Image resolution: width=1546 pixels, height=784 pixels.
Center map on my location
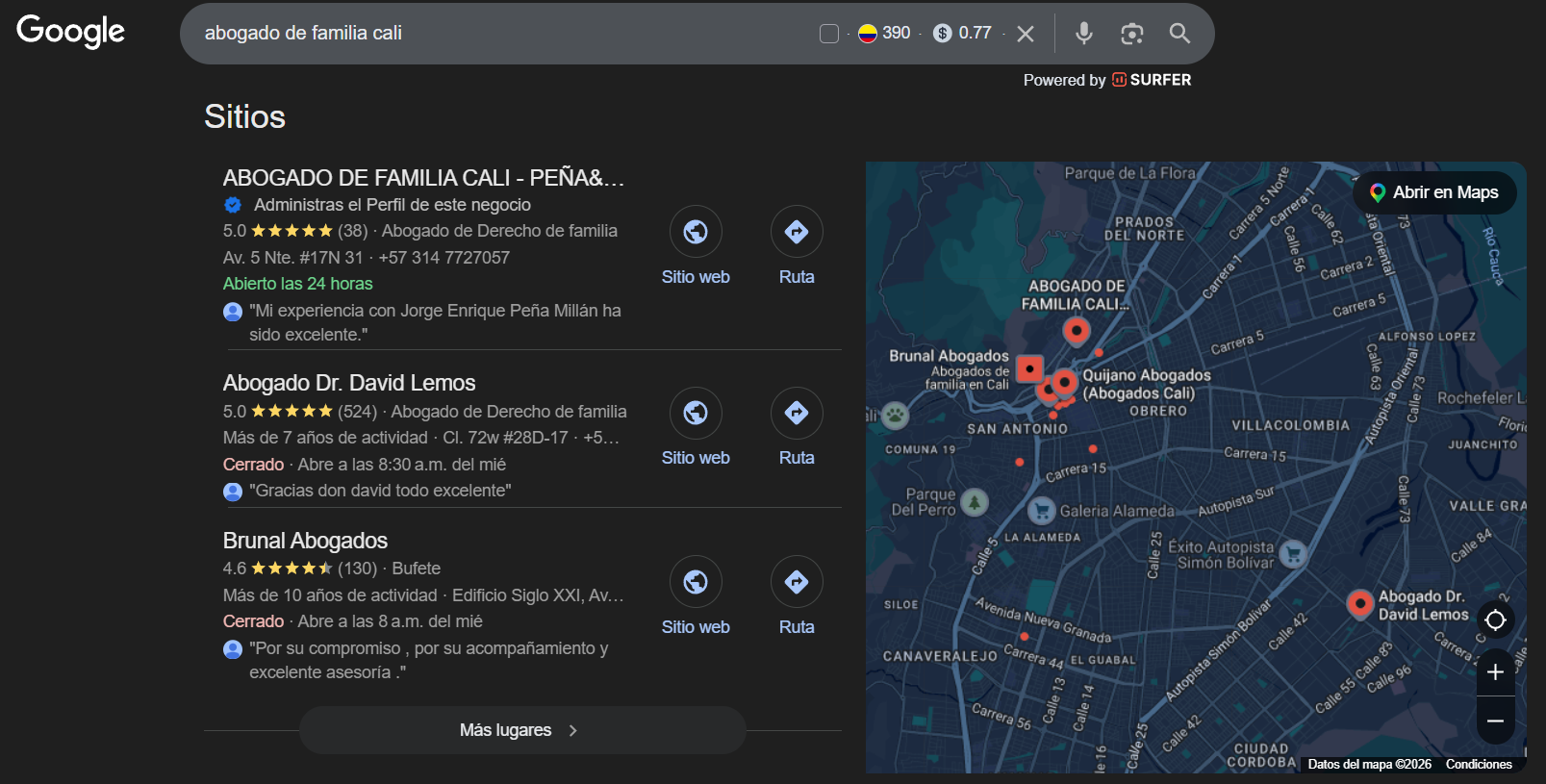click(1495, 620)
